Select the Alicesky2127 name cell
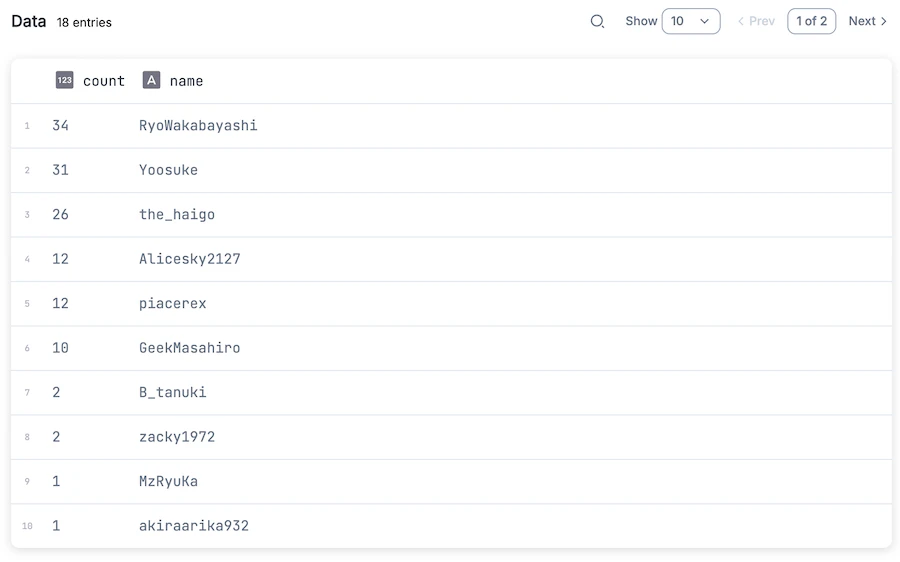 (189, 259)
